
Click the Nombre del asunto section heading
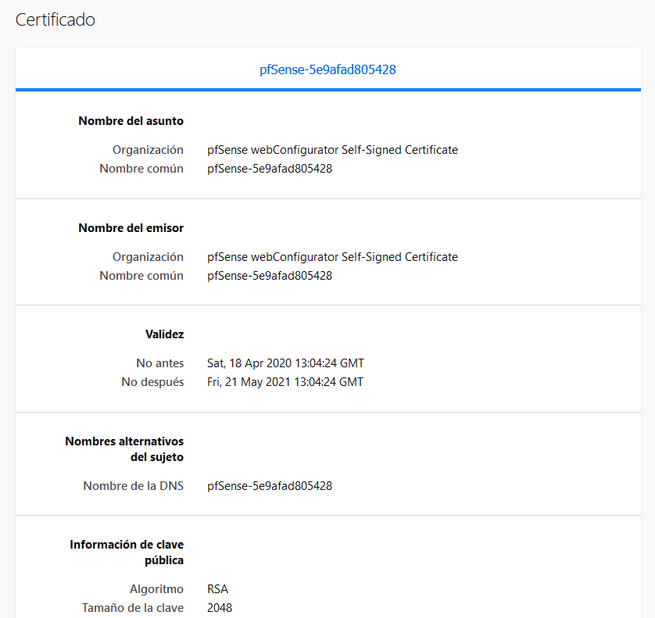[x=131, y=121]
